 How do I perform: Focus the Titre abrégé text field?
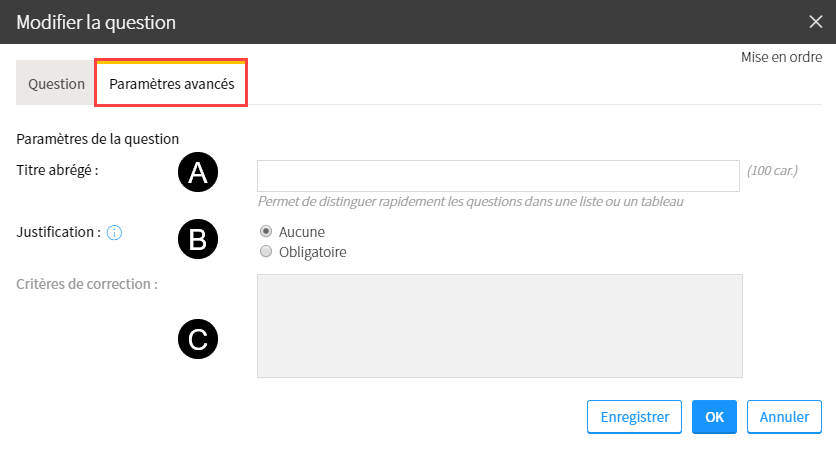tap(499, 176)
